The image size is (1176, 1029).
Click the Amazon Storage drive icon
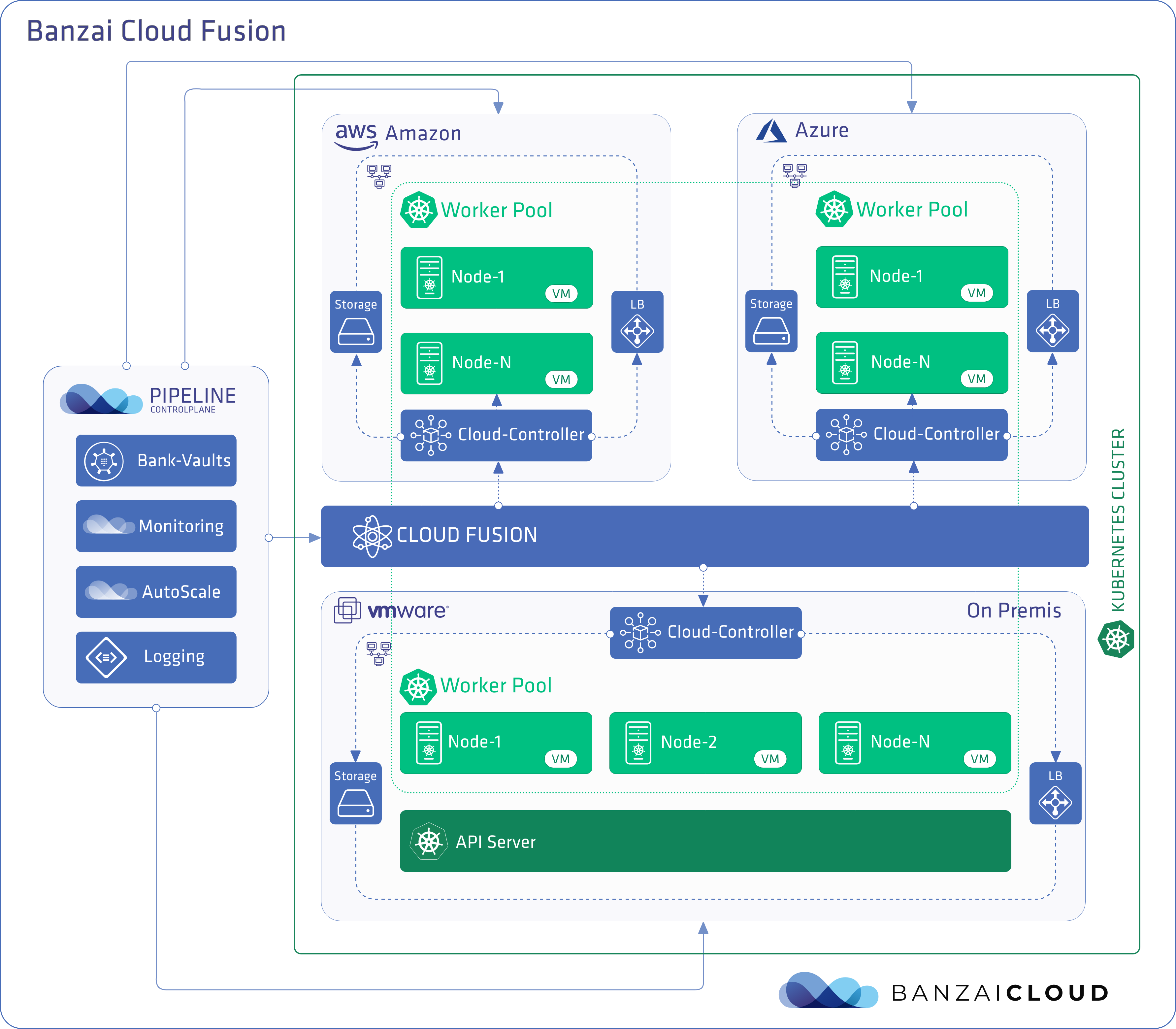[356, 332]
